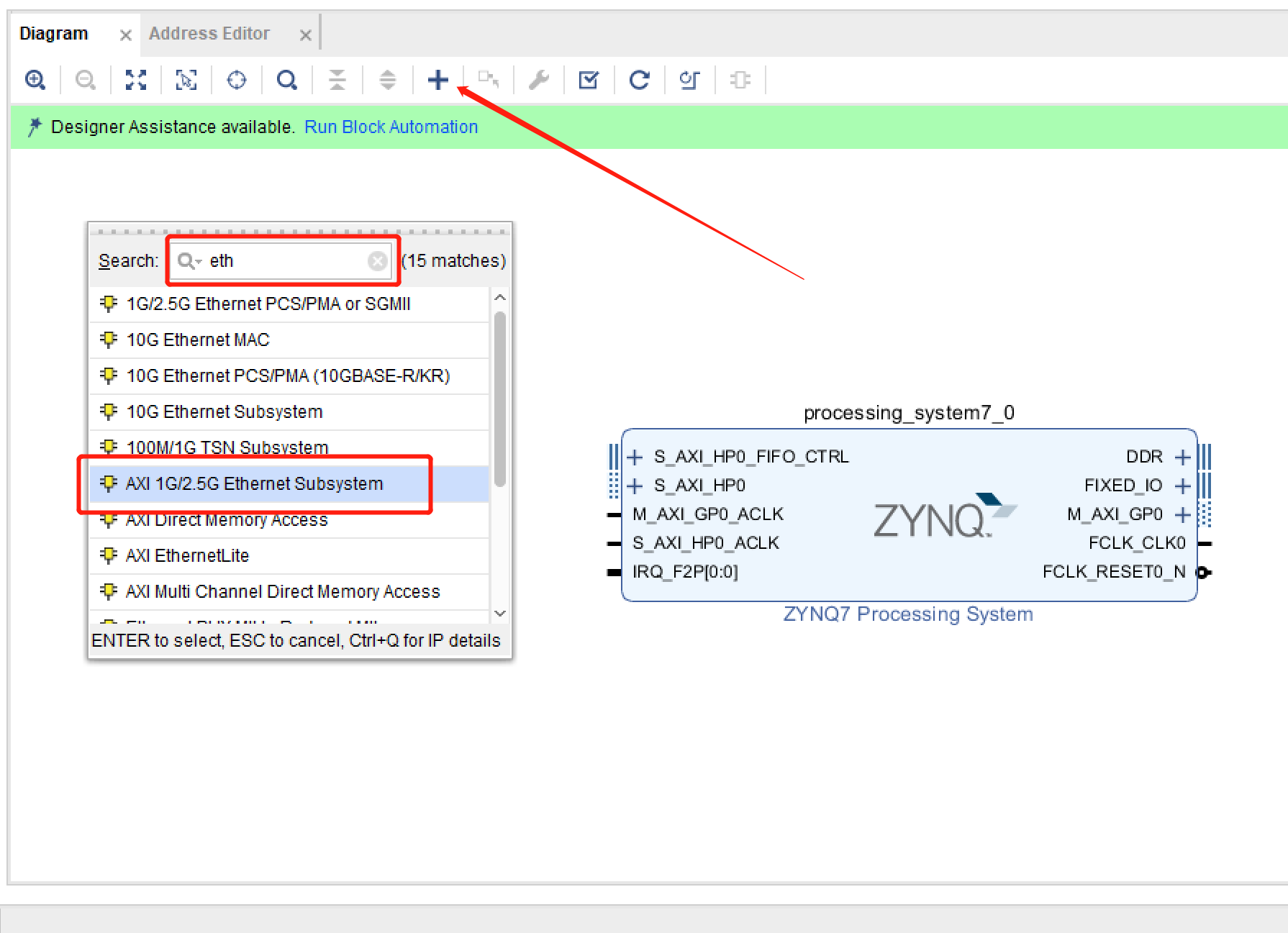Click the Collapse All icon
Image resolution: width=1288 pixels, height=933 pixels.
point(337,80)
